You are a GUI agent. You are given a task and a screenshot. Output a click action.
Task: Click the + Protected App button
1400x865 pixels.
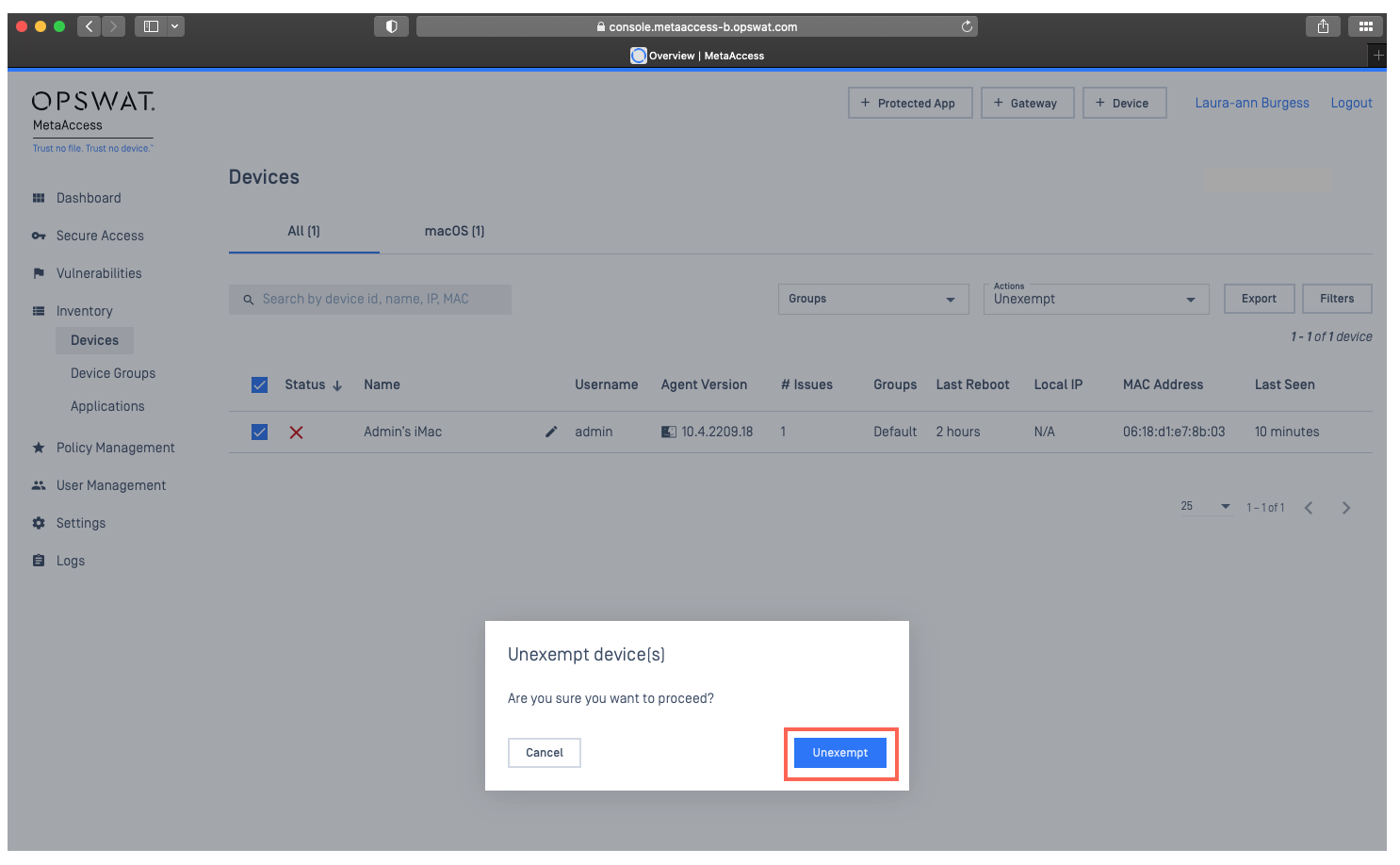(x=910, y=103)
